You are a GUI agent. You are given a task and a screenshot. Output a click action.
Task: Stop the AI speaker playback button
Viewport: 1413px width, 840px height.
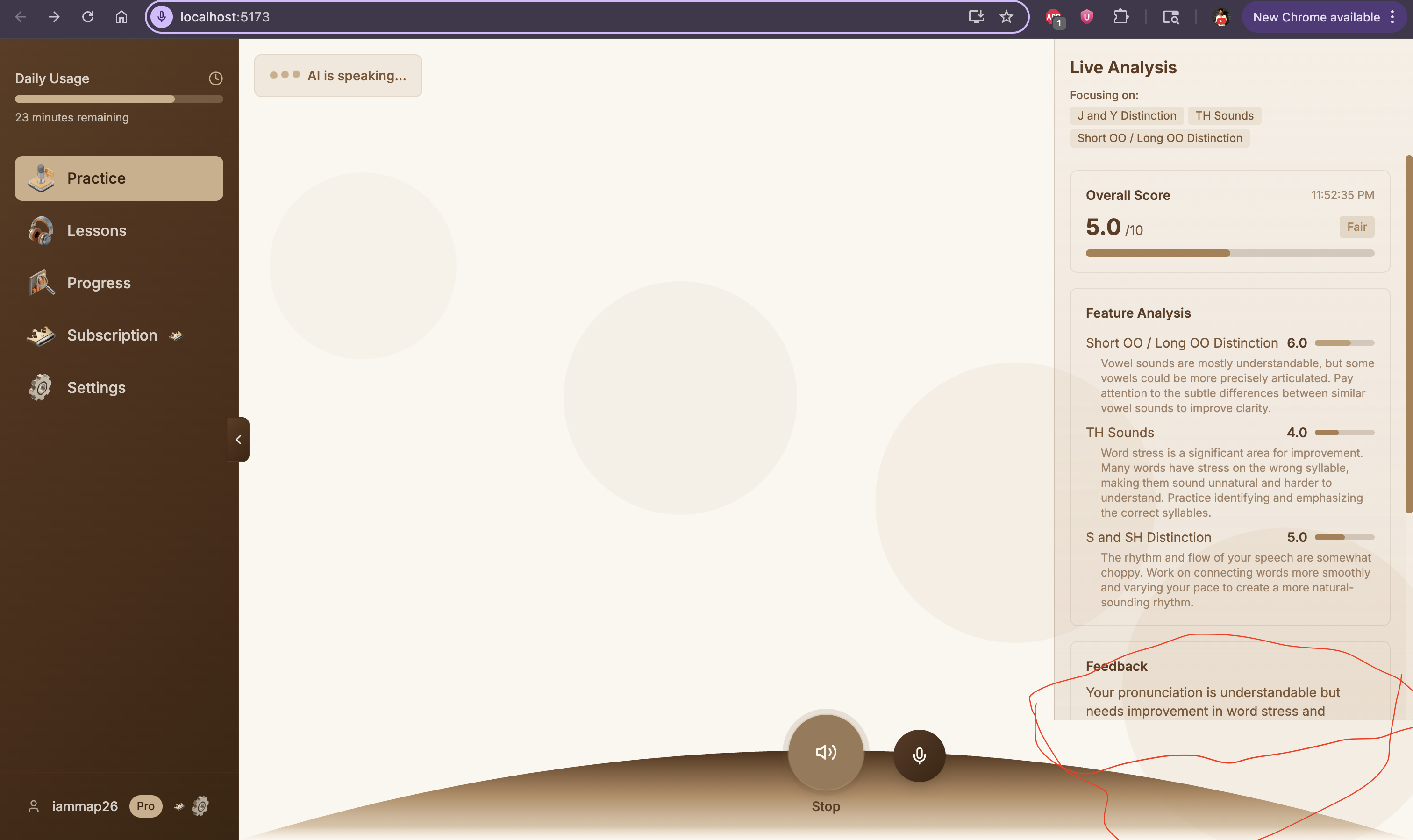tap(825, 752)
